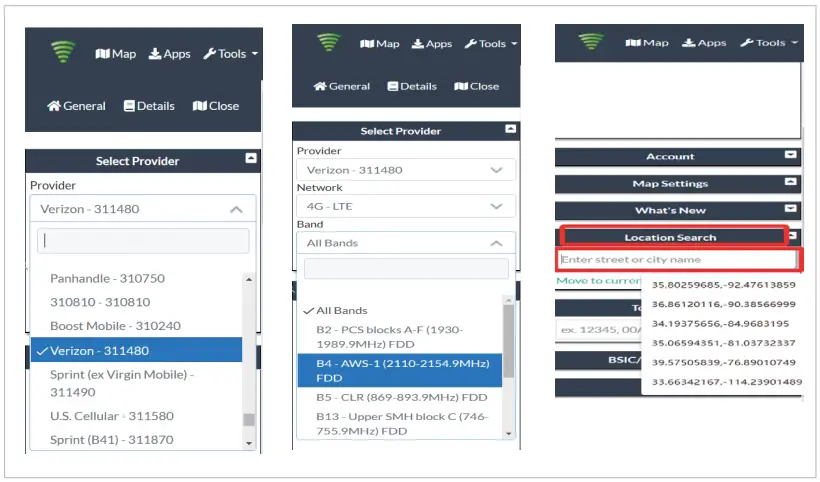Open Provider dropdown in middle panel
The width and height of the screenshot is (820, 482).
(x=406, y=170)
